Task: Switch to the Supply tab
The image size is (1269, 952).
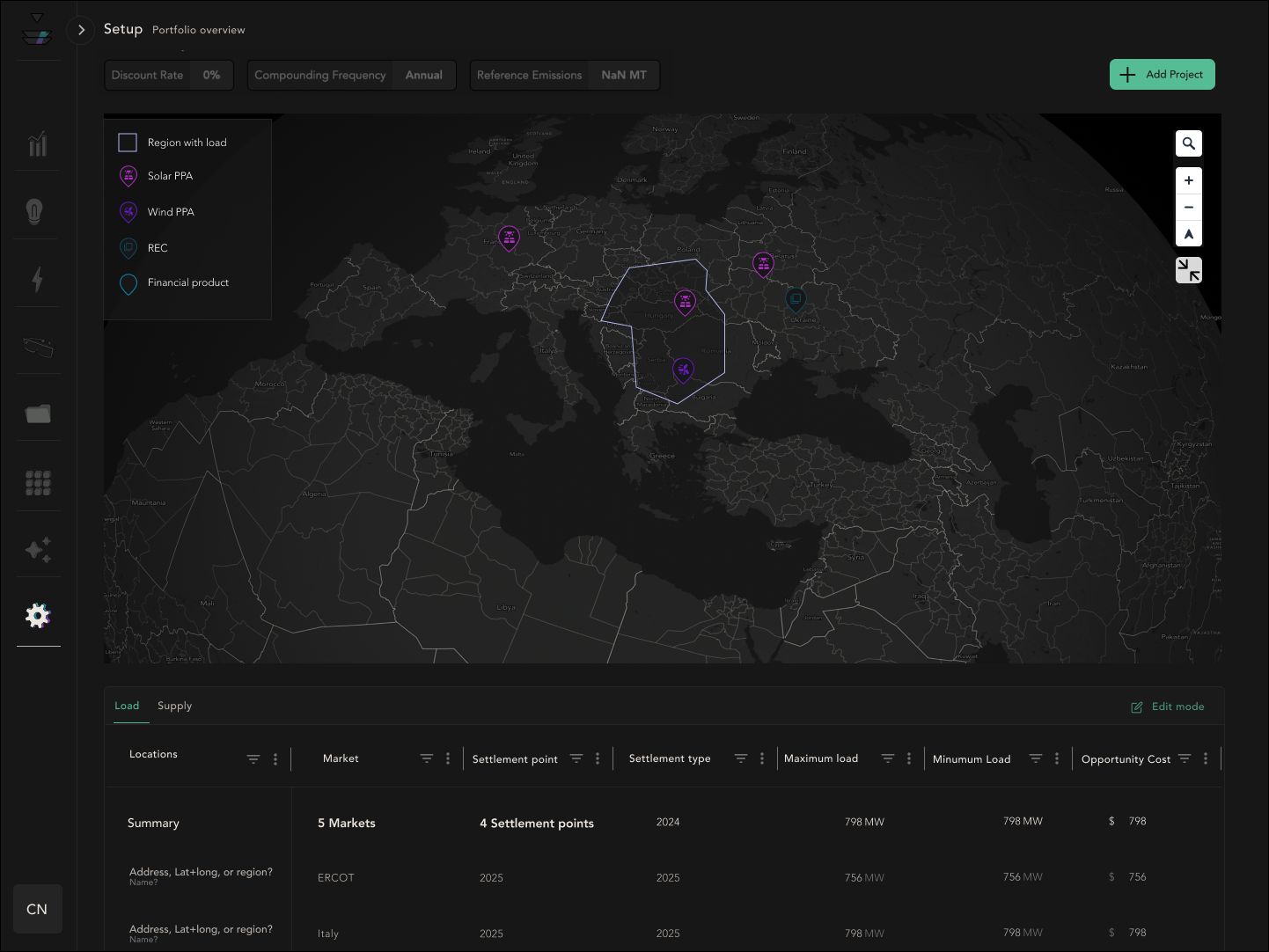Action: 174,706
